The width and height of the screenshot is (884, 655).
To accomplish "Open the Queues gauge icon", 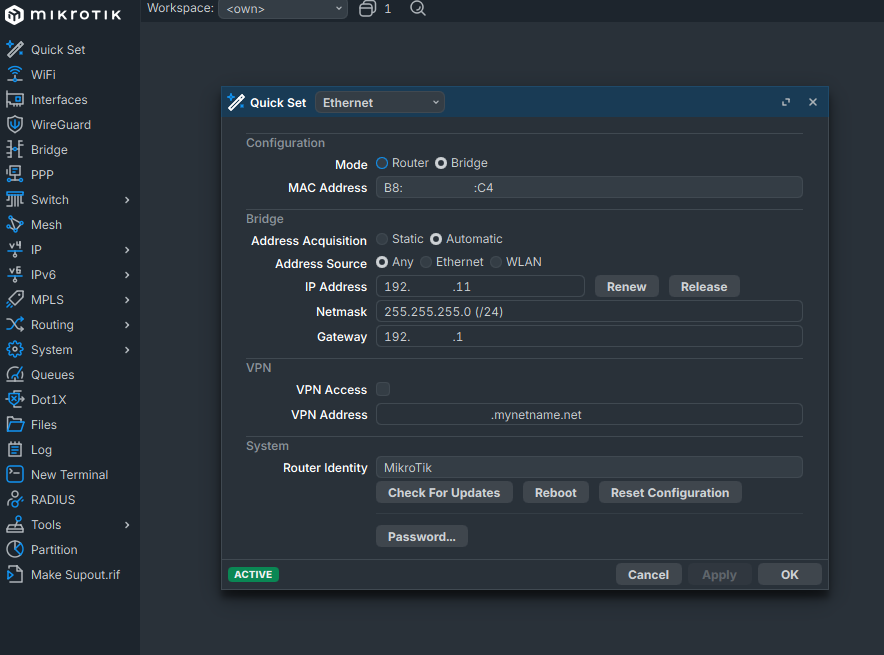I will point(15,374).
